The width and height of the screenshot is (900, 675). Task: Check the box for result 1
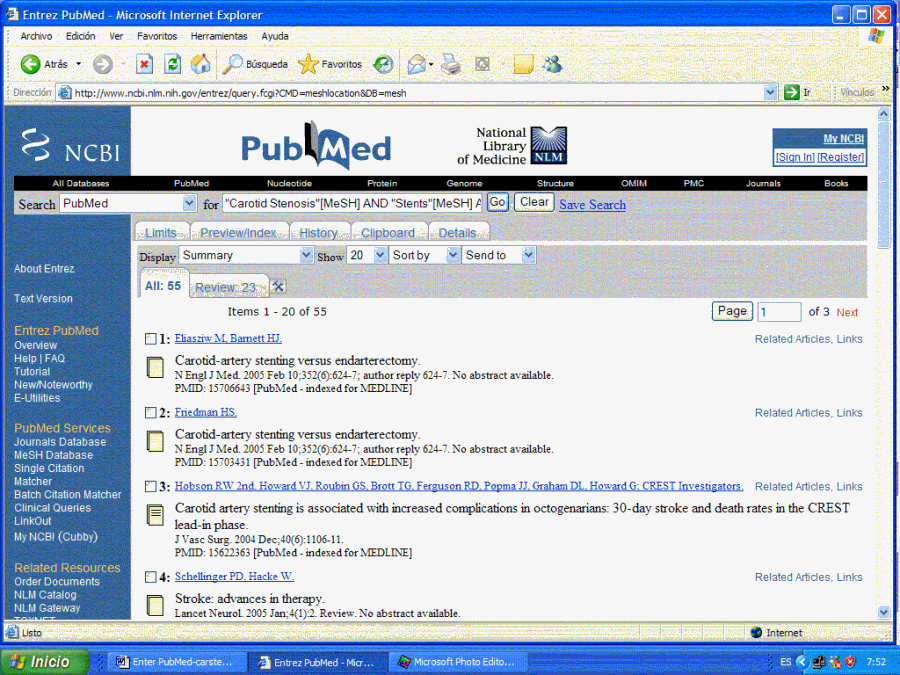coord(150,339)
